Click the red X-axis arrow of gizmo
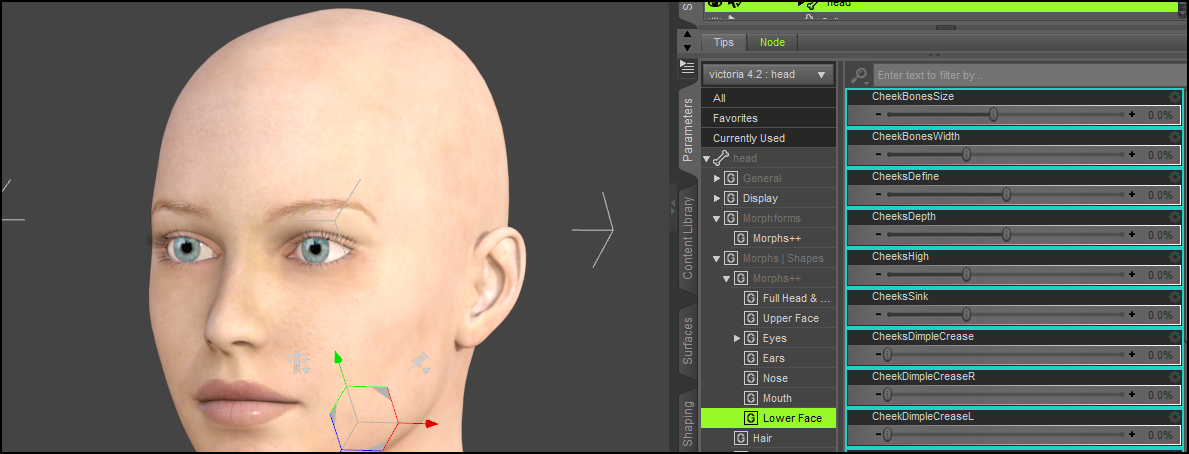1189x454 pixels. click(x=429, y=424)
